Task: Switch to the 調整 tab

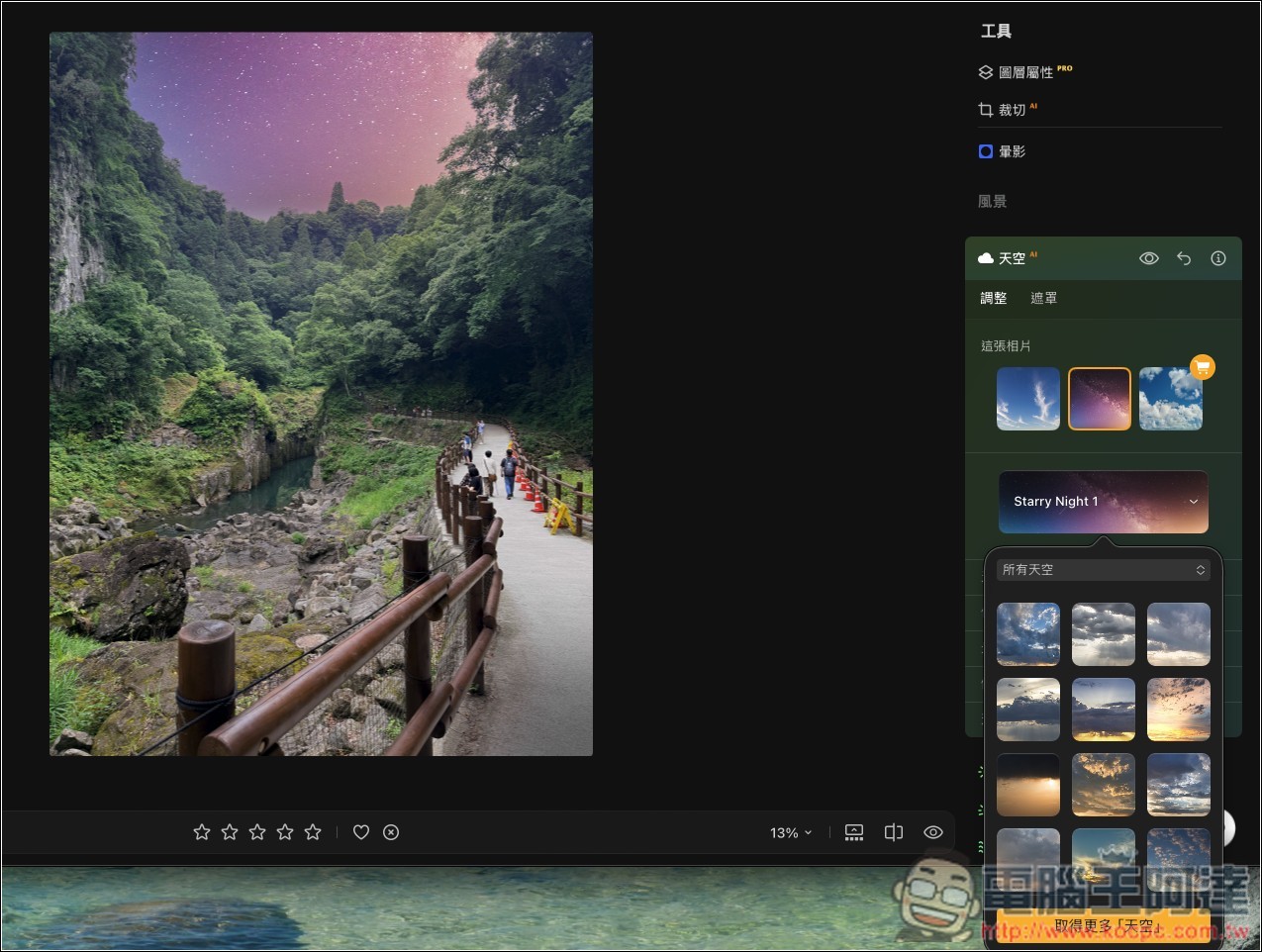Action: 994,298
